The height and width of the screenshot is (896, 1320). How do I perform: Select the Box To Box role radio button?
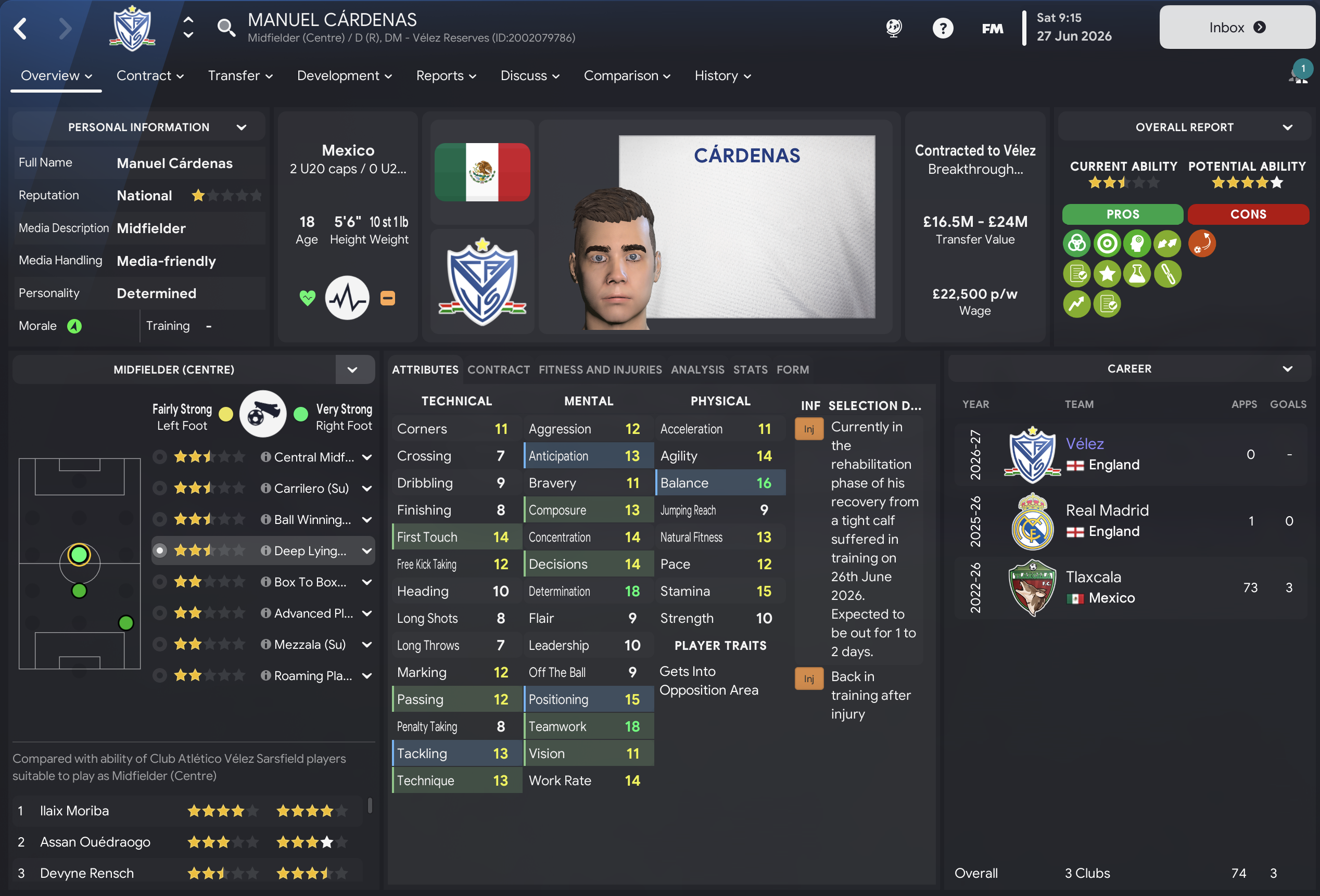click(x=160, y=582)
